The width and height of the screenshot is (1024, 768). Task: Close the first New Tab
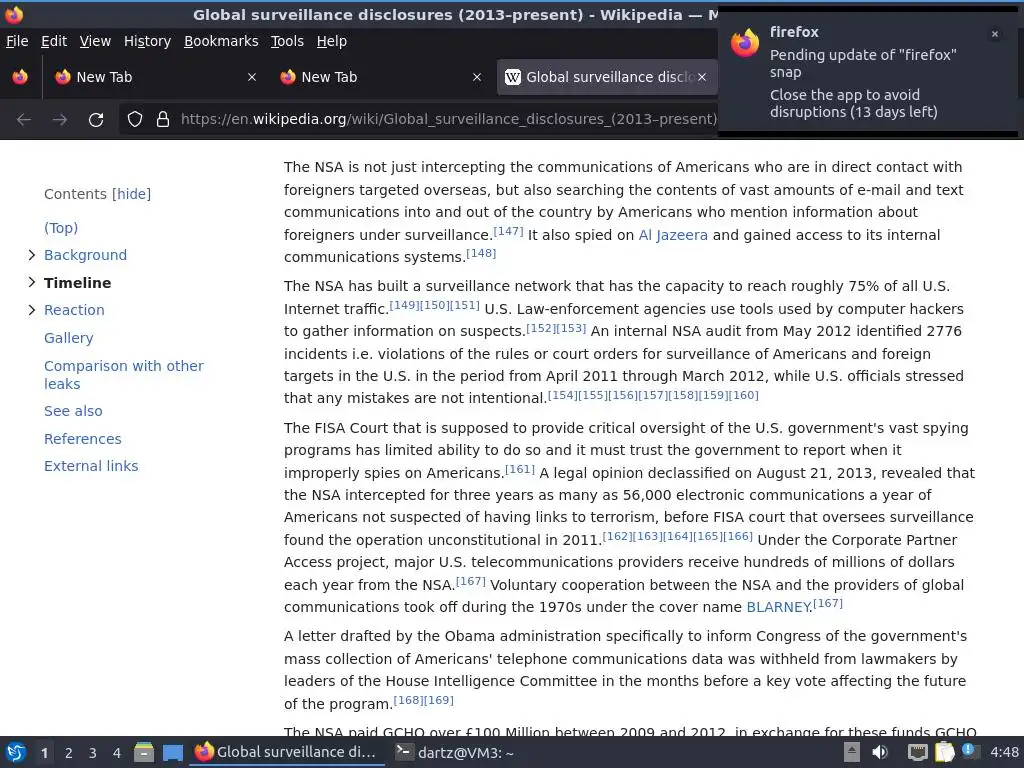251,77
